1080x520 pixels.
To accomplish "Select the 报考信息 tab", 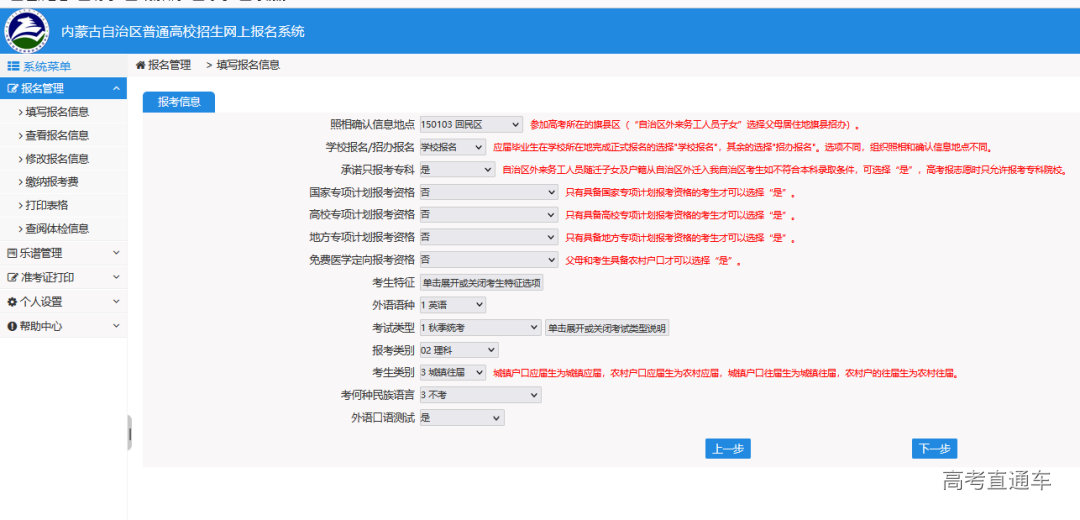I will pos(179,102).
